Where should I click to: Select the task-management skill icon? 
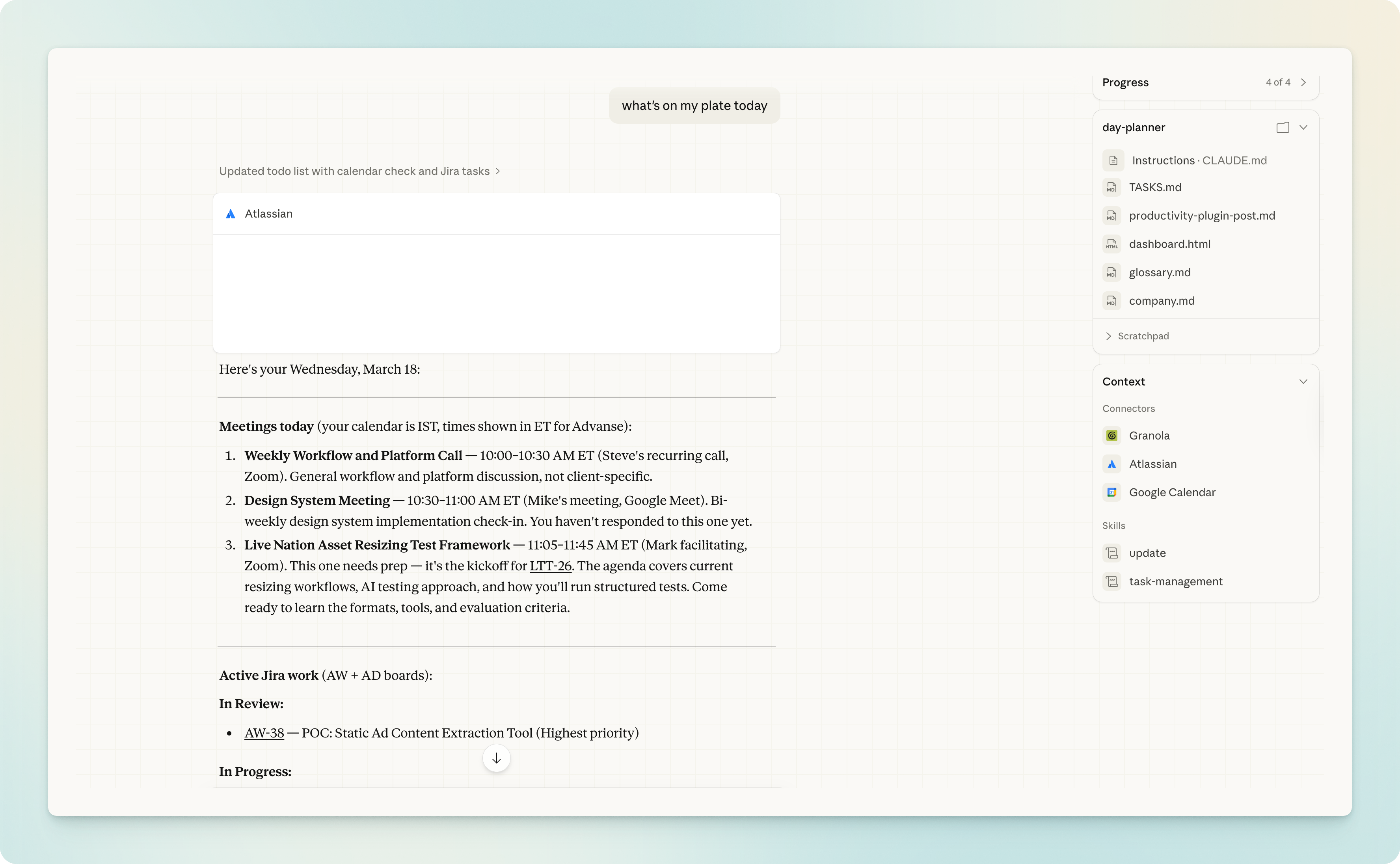tap(1112, 581)
